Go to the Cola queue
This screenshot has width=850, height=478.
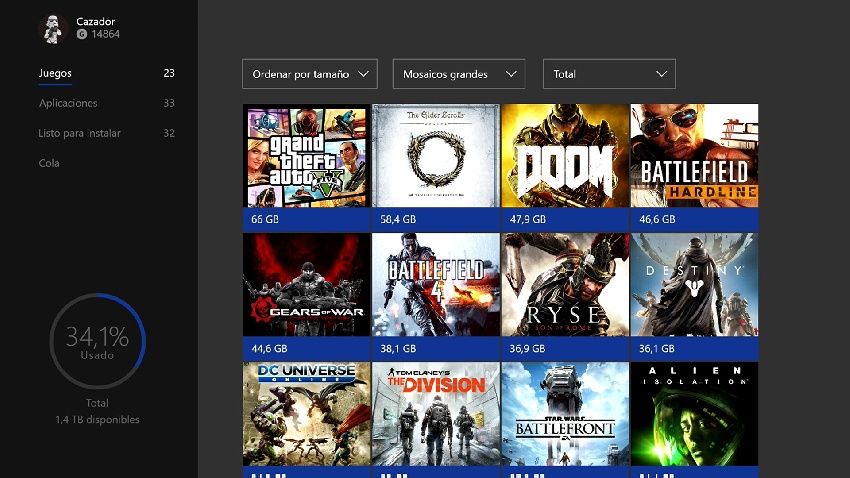(49, 163)
